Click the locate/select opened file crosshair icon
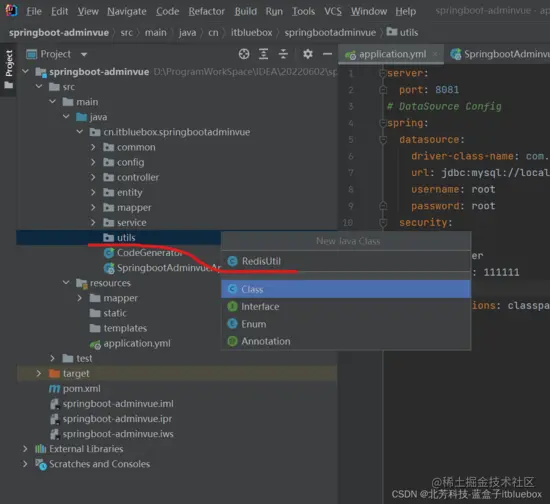 click(244, 54)
